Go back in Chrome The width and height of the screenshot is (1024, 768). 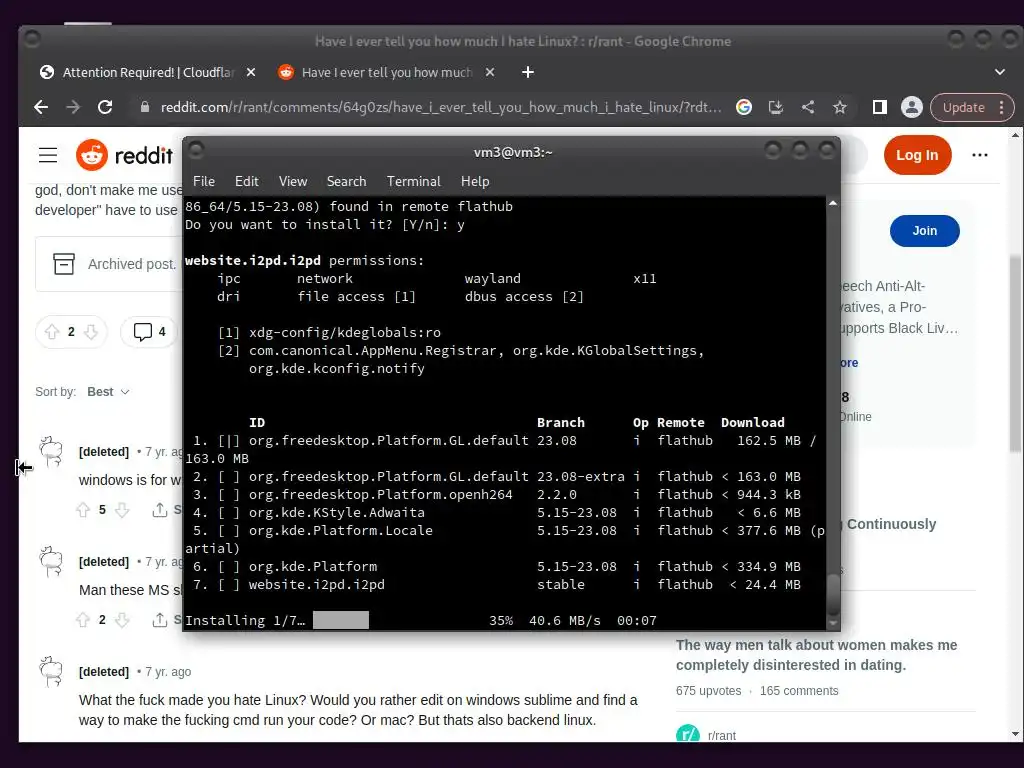[x=41, y=107]
